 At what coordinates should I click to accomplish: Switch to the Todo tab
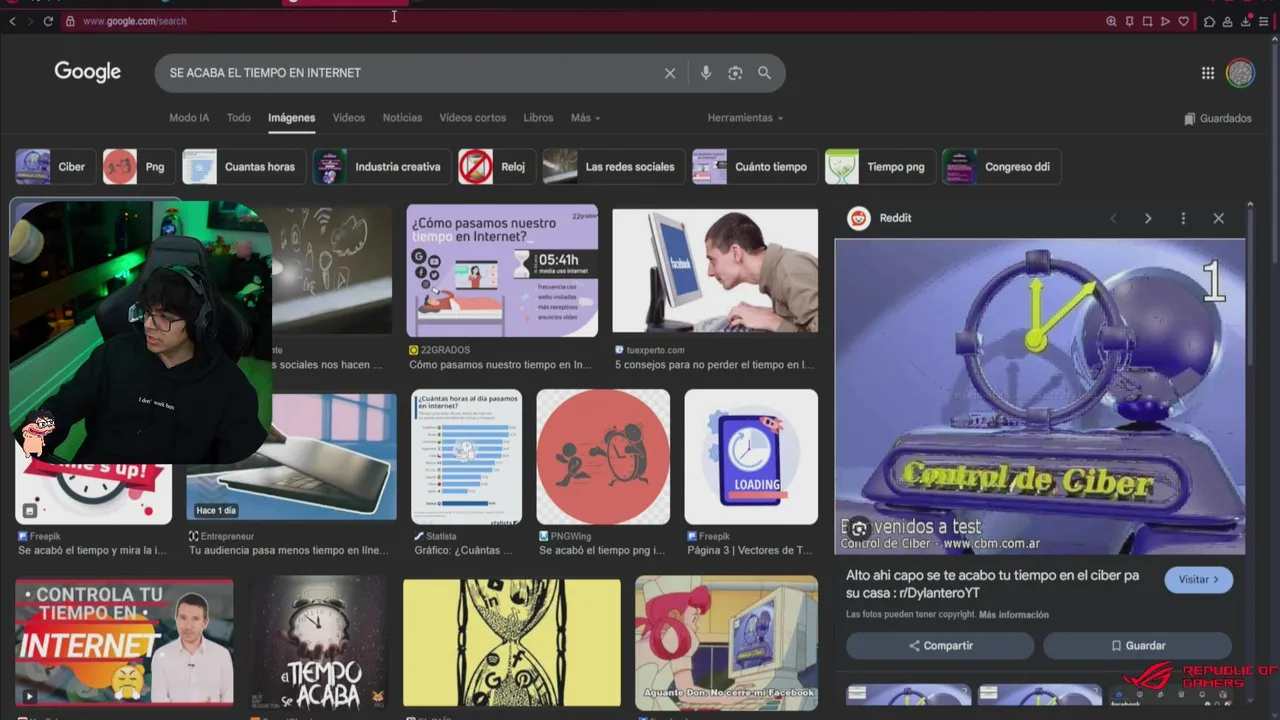click(x=239, y=118)
